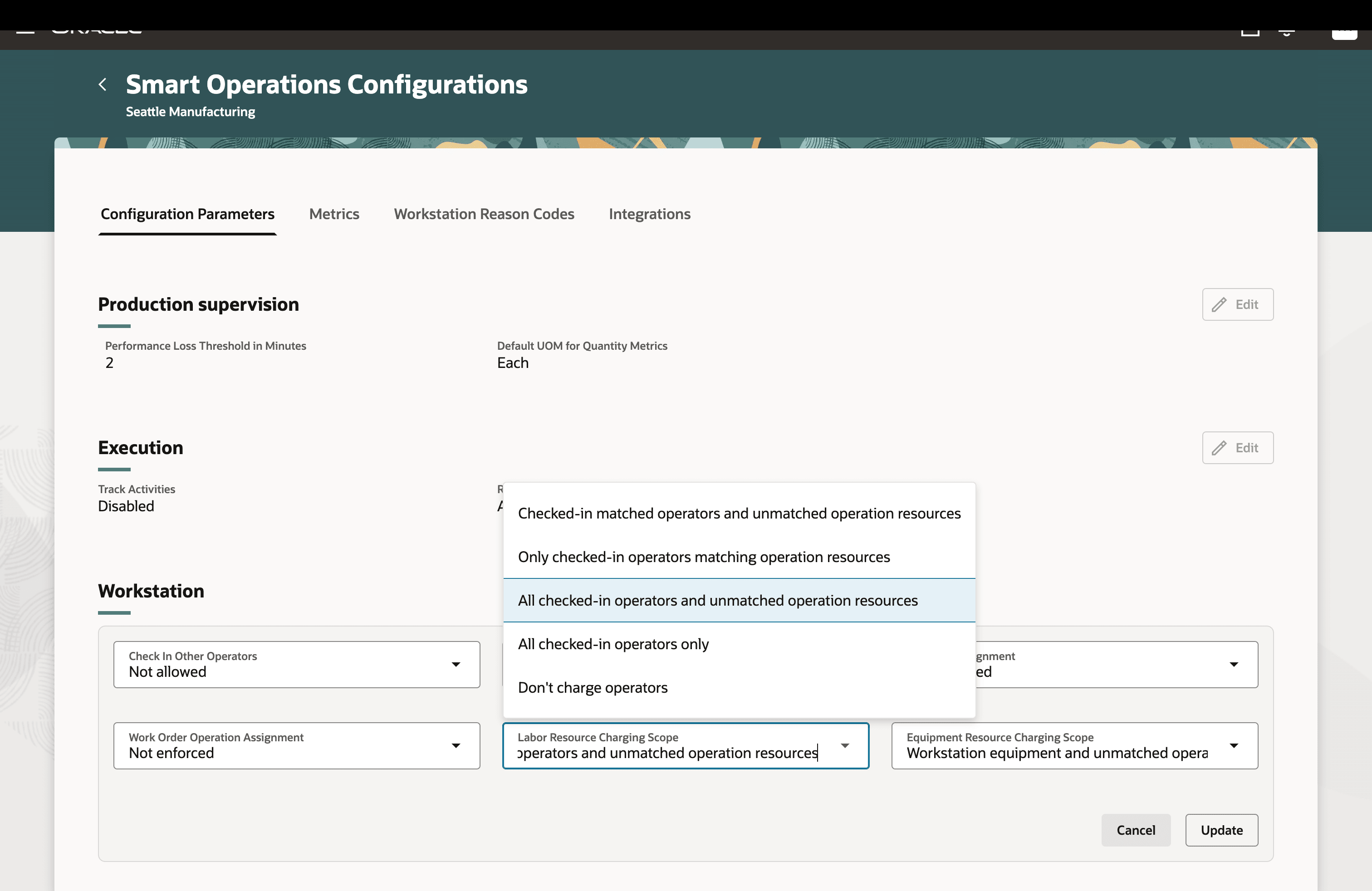Screen dimensions: 1372x891
Task: Select 'All checked-in operators and unmatched operation resources'
Action: 740,601
